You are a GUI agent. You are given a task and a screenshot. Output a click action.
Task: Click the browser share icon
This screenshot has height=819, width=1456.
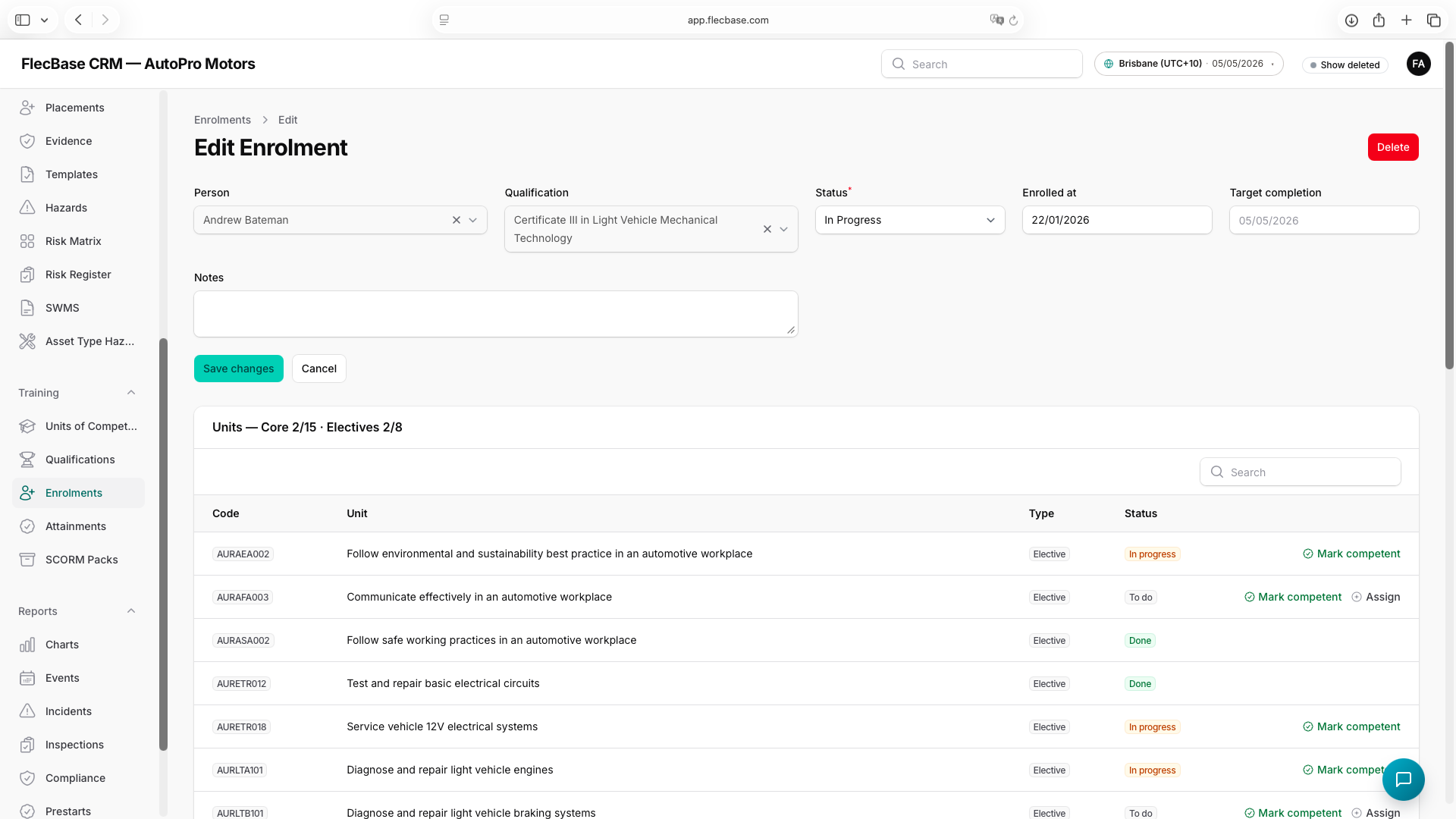click(1379, 20)
